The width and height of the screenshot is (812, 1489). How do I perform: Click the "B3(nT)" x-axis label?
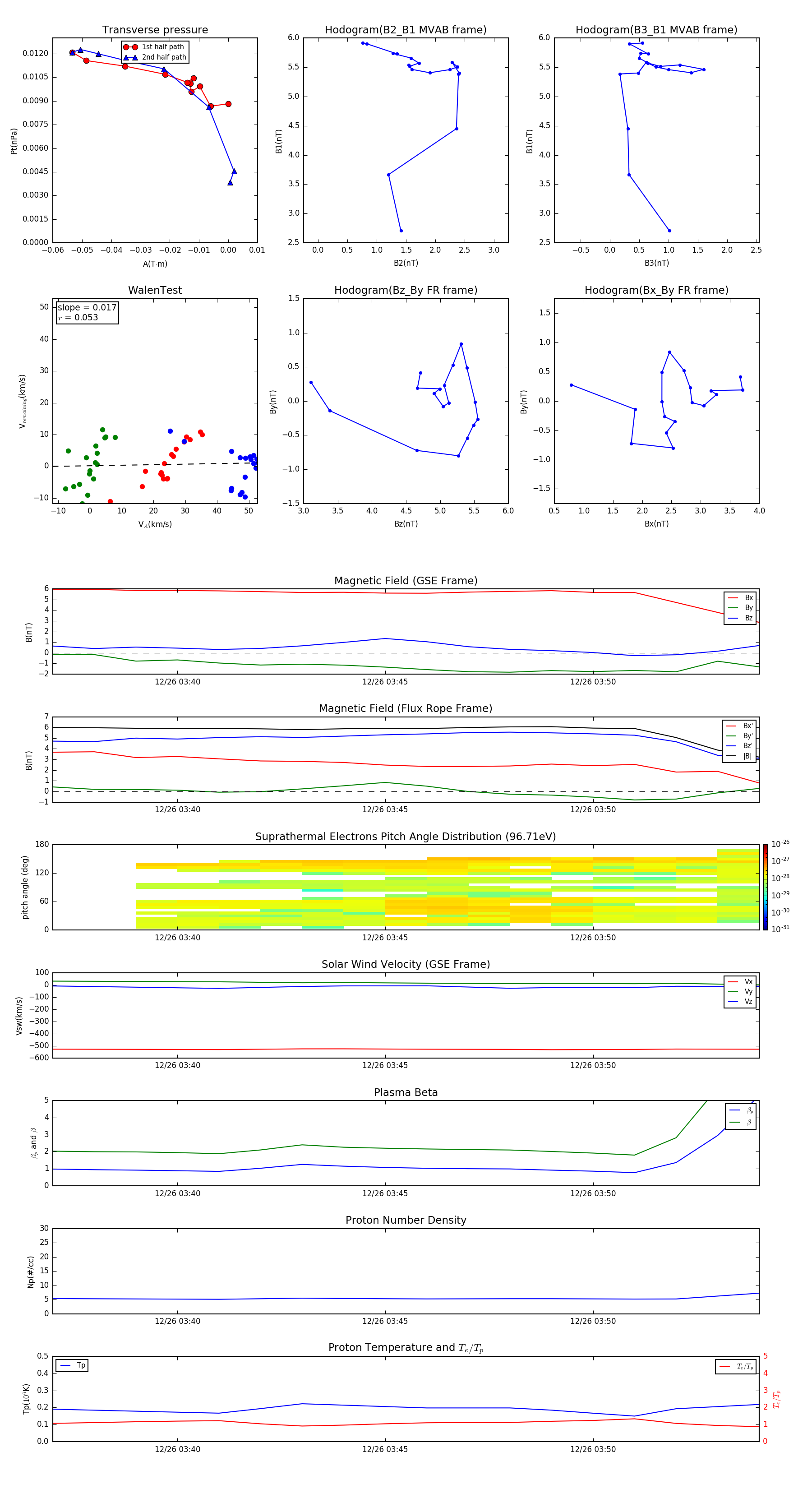coord(656,263)
